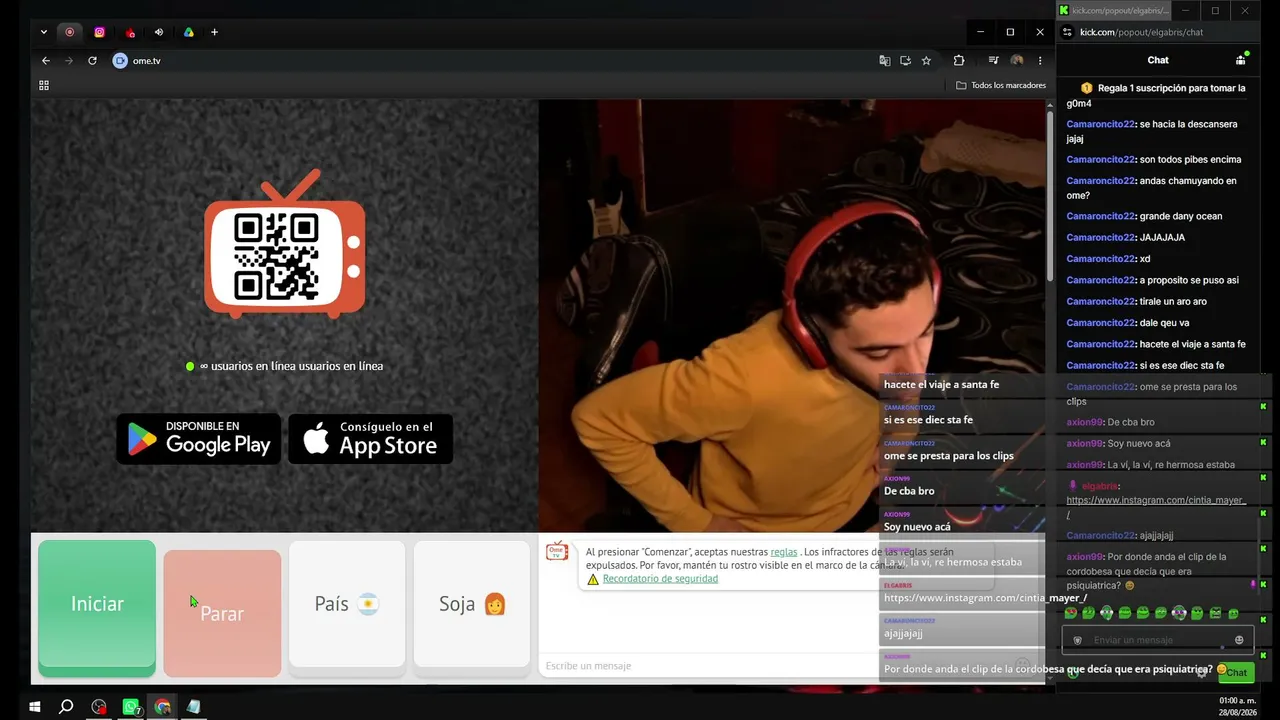The width and height of the screenshot is (1280, 720).
Task: Open Chrome from the taskbar
Action: [x=162, y=707]
